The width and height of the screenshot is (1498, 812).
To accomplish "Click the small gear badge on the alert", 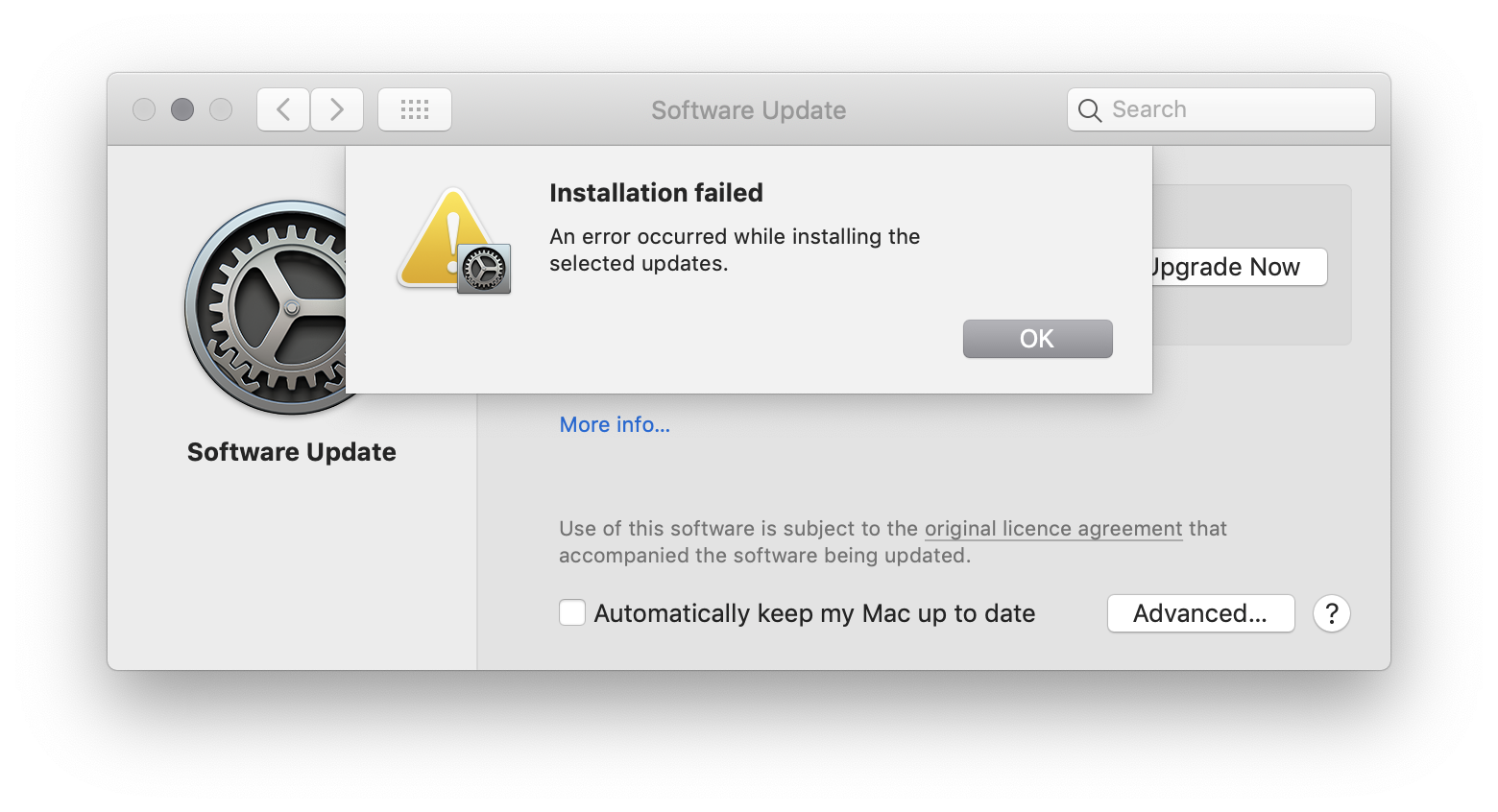I will point(483,270).
